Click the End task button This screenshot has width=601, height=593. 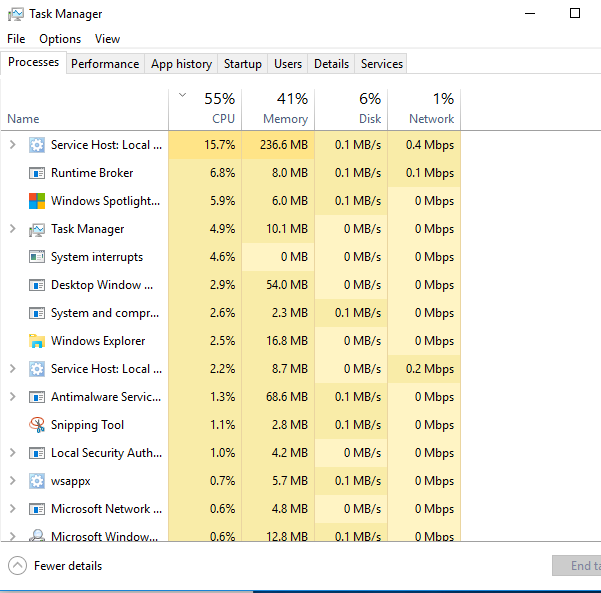[576, 565]
